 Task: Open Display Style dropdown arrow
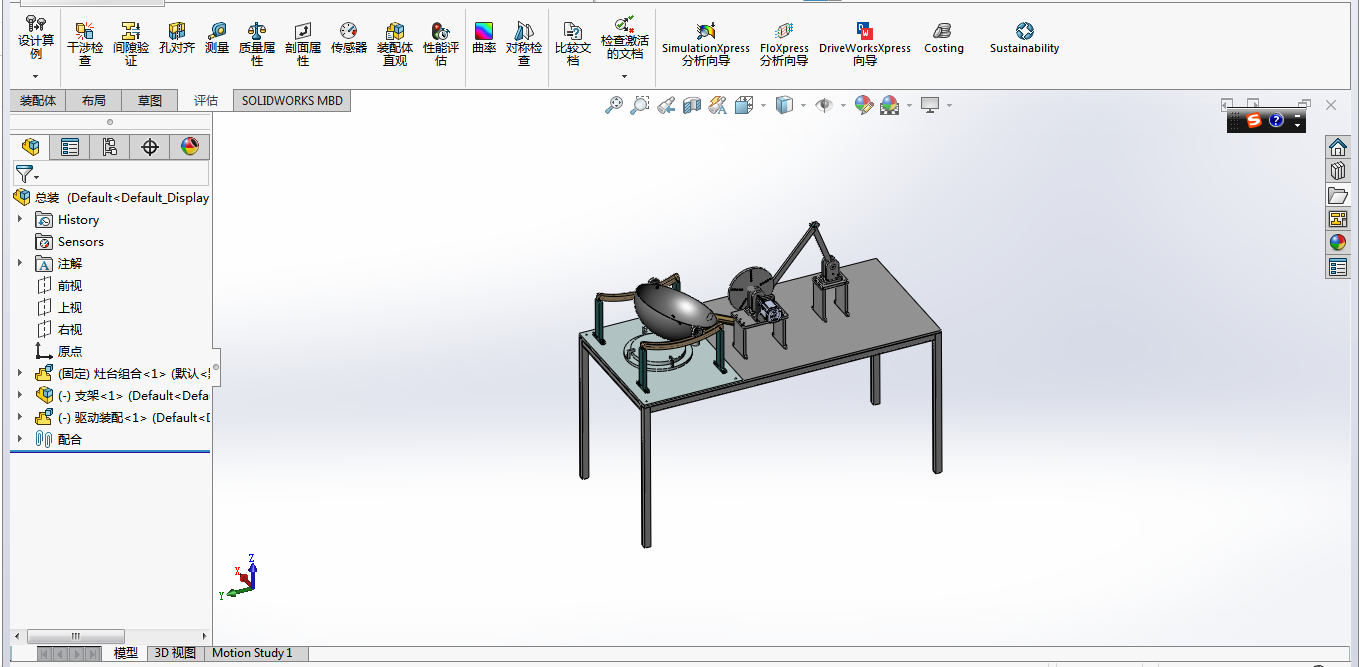(x=803, y=105)
